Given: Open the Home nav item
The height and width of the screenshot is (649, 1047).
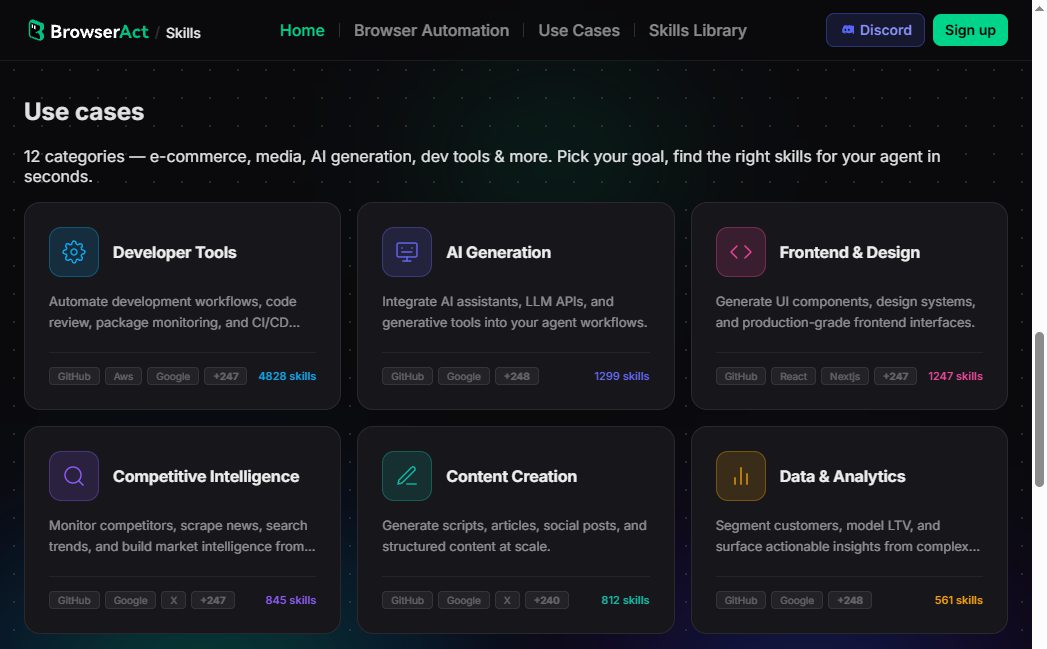Looking at the screenshot, I should (x=302, y=31).
